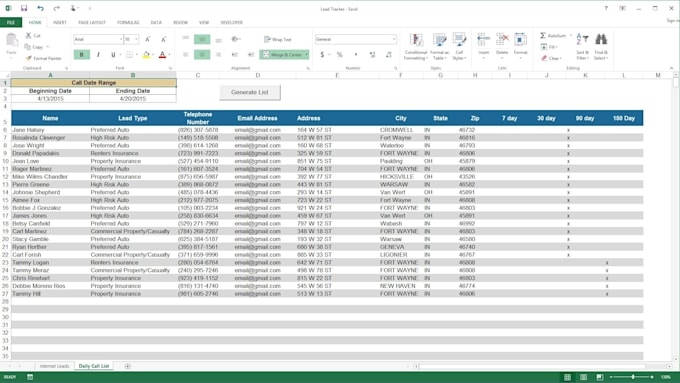Switch to Page Break Preview in status bar
The image size is (680, 383).
tap(600, 377)
